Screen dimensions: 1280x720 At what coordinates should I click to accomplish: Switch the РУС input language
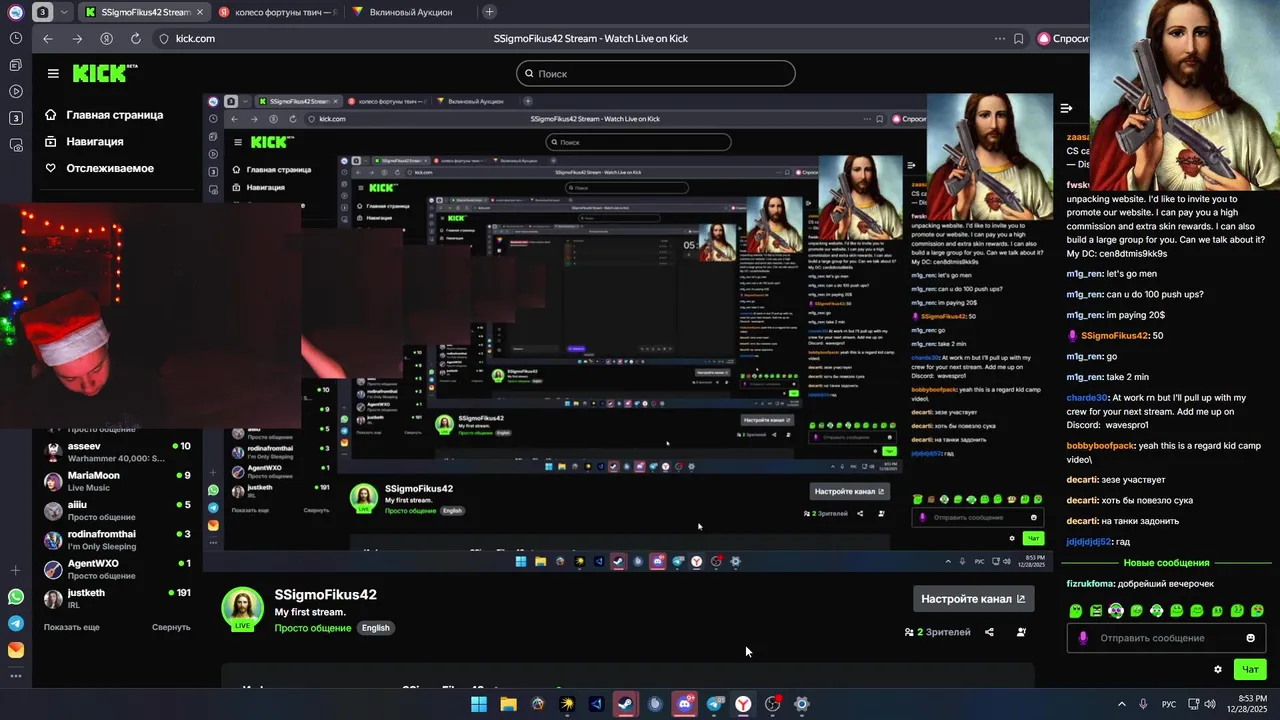[x=1168, y=704]
